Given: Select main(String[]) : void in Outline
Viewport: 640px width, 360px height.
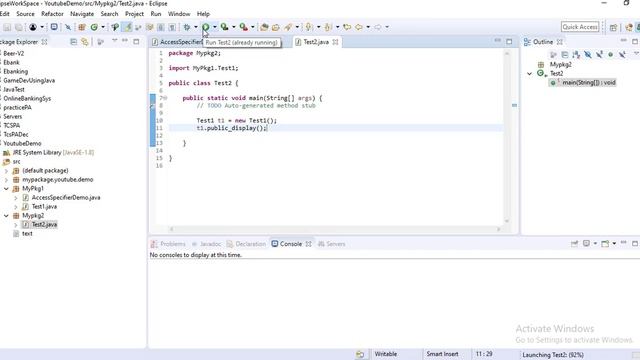Looking at the screenshot, I should point(583,83).
